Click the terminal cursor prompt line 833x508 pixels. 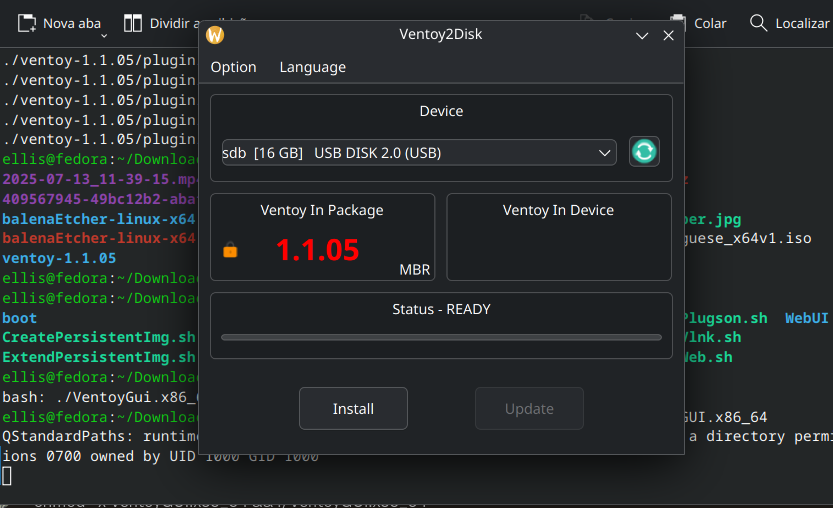tap(7, 476)
